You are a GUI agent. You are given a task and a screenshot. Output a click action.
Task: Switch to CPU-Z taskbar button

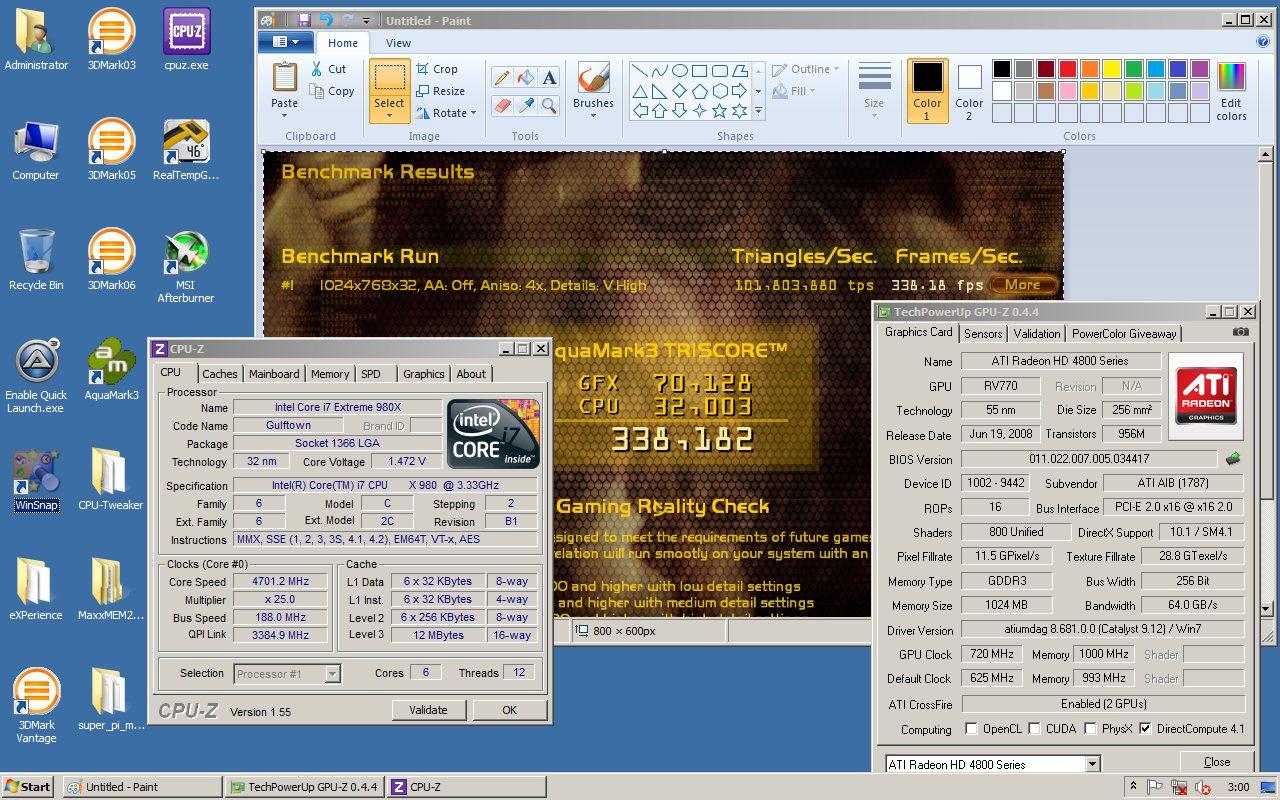pos(466,787)
